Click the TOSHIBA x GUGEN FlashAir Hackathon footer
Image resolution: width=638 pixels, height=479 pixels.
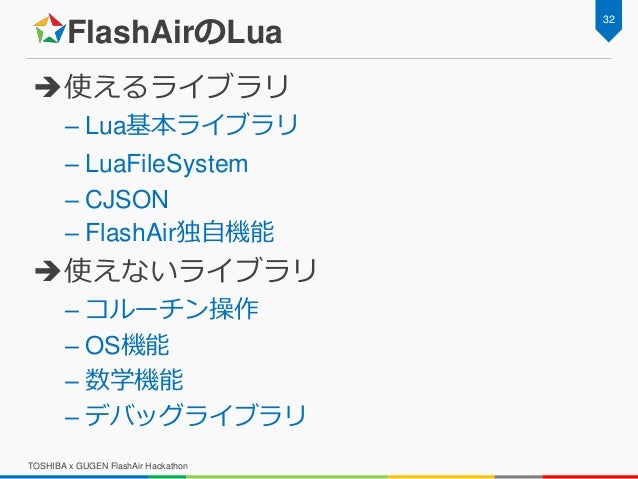tap(108, 466)
